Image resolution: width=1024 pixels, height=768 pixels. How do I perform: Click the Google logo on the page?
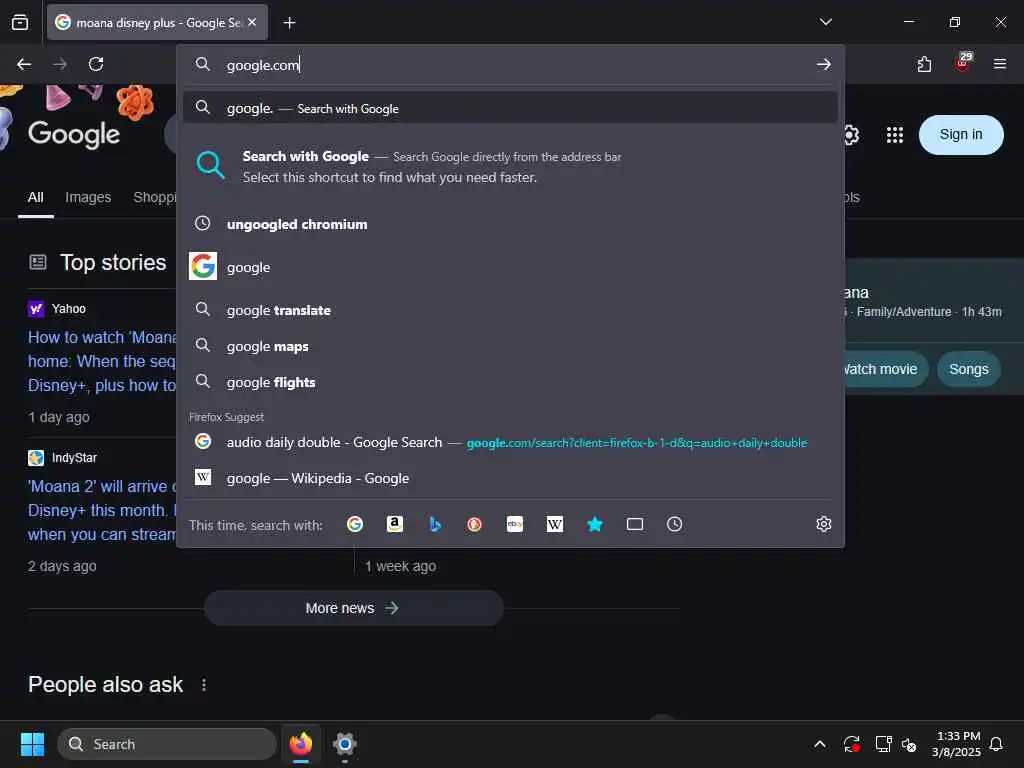[74, 134]
